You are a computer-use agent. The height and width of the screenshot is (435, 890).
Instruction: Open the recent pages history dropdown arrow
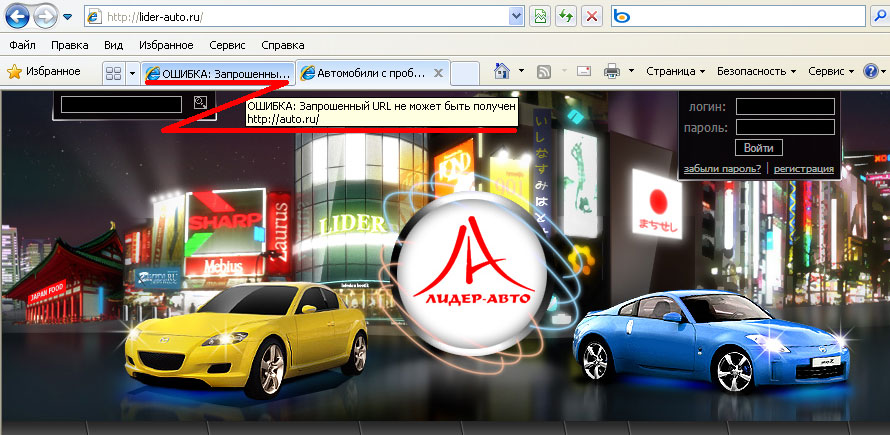68,16
